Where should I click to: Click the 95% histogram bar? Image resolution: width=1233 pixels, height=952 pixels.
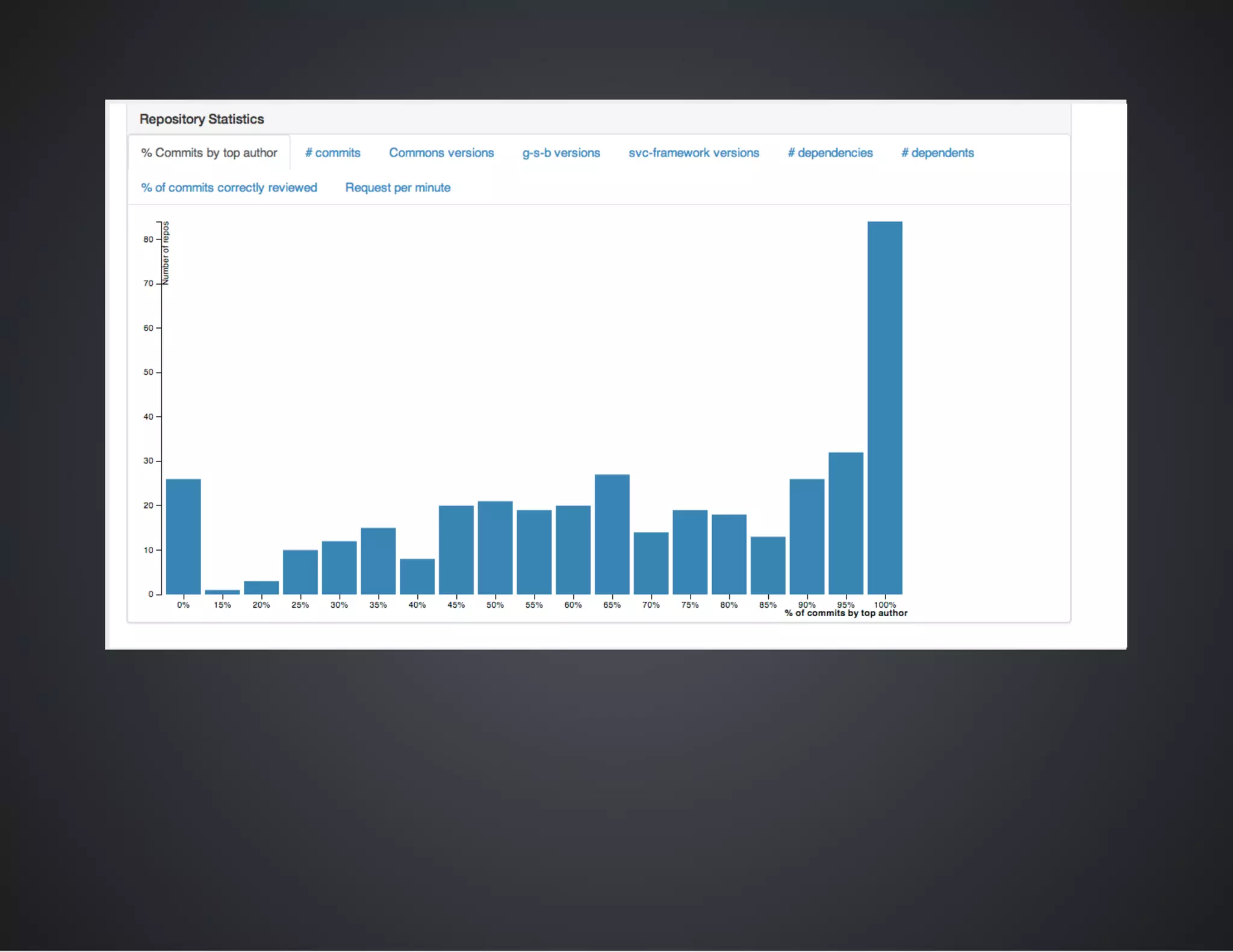point(845,524)
